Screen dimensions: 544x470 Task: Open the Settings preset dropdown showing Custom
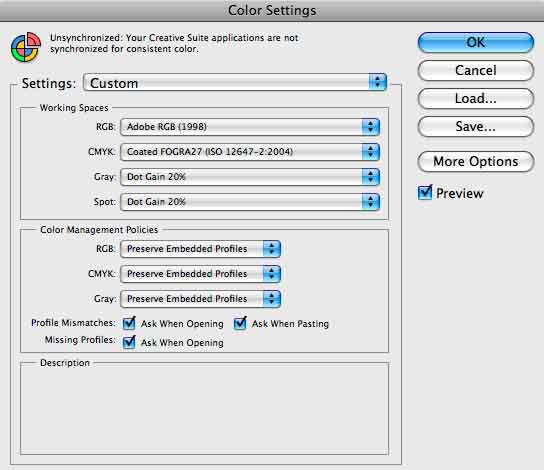tap(235, 83)
